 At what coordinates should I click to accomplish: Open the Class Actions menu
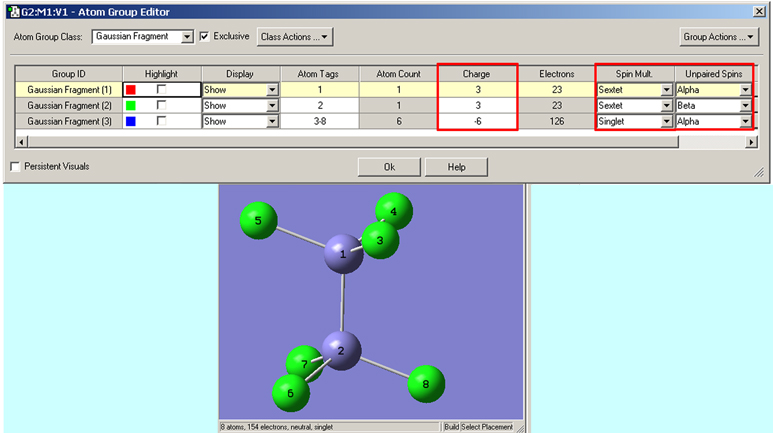click(295, 37)
